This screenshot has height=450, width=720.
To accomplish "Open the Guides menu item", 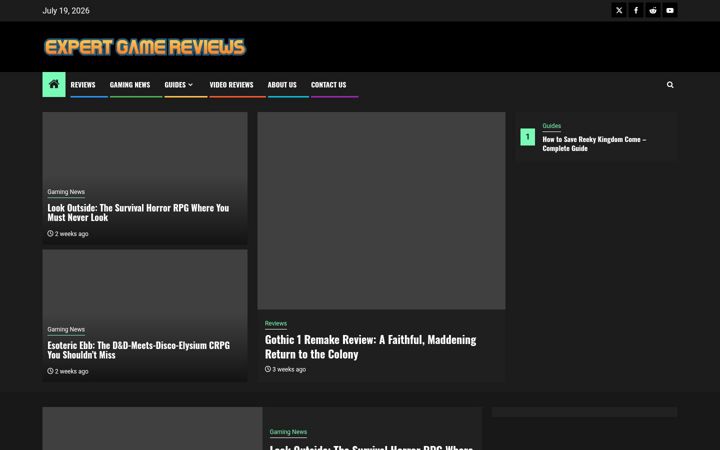I will [x=175, y=85].
